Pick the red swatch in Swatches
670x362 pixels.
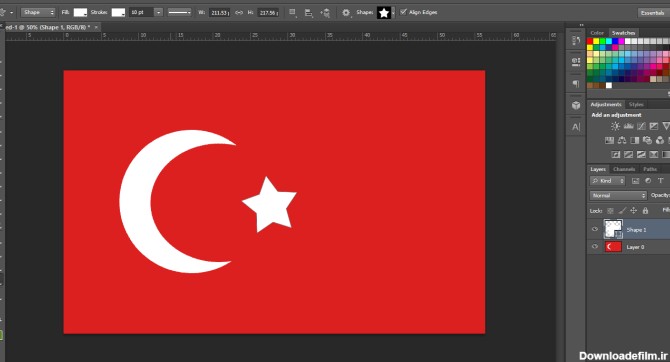click(590, 41)
